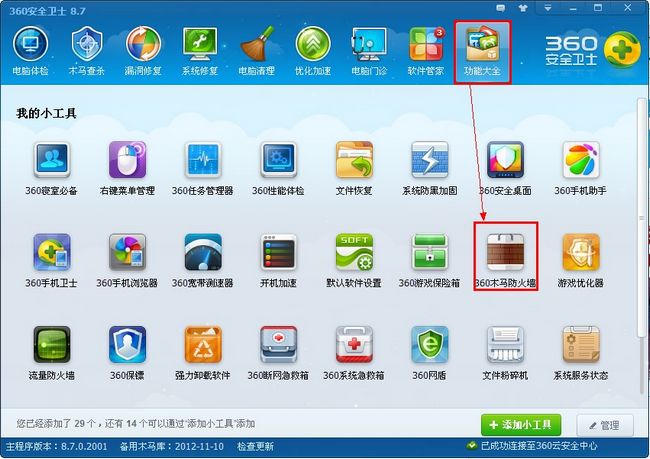This screenshot has width=650, height=459.
Task: Switch to the 木马查杀 tab
Action: tap(87, 51)
